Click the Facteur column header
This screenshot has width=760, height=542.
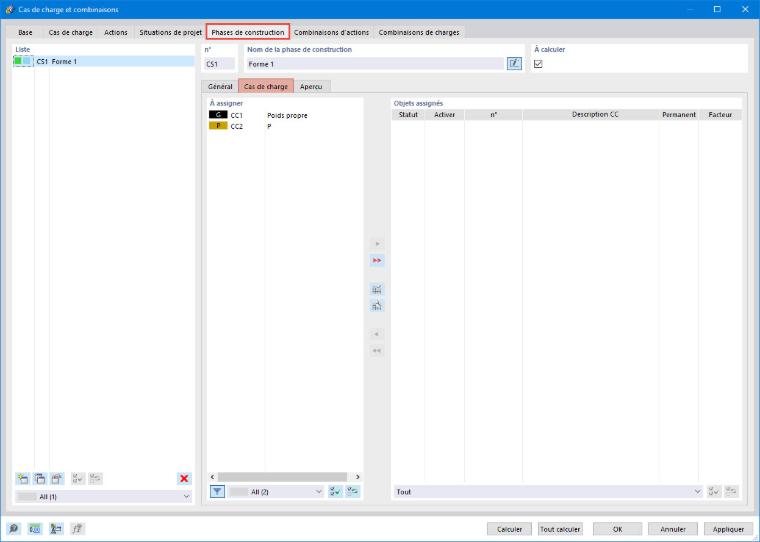tap(720, 115)
